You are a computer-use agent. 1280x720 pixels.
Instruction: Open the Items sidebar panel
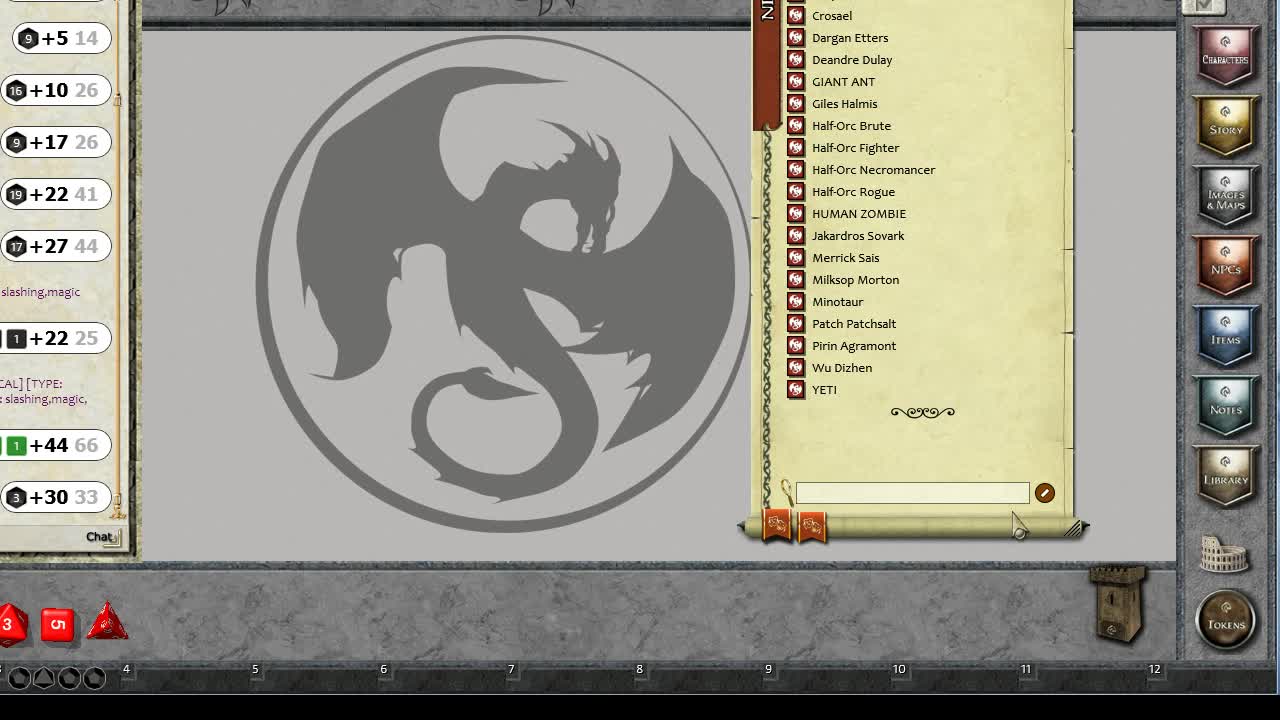pyautogui.click(x=1225, y=333)
